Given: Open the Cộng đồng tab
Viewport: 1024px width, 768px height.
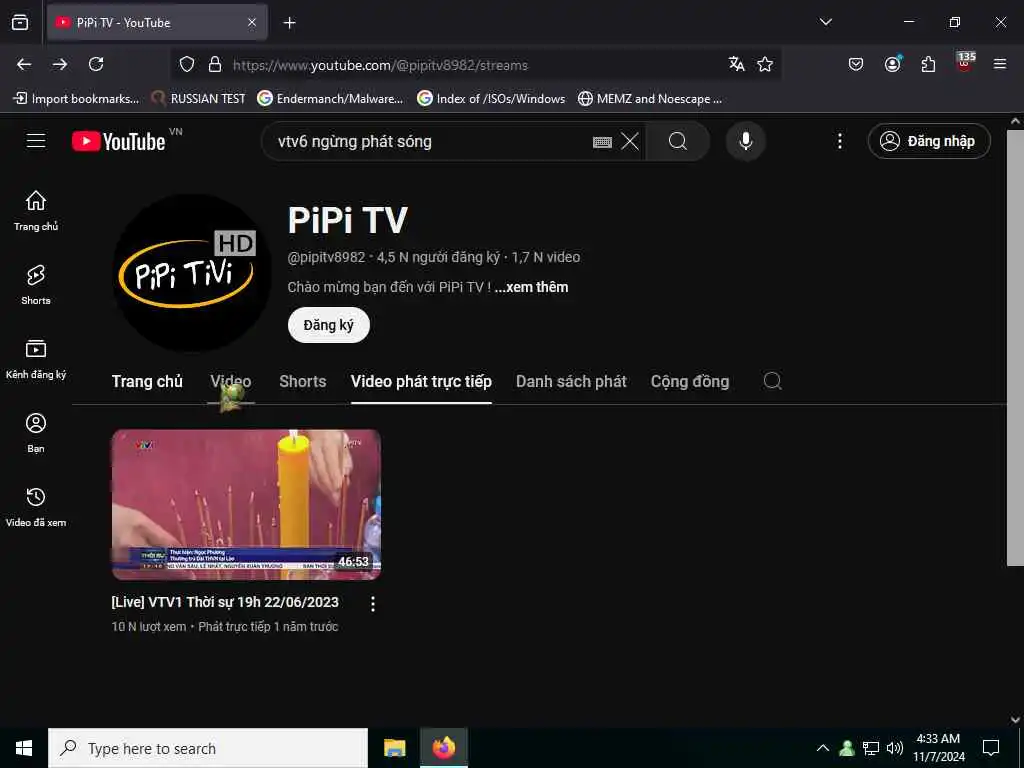Looking at the screenshot, I should pos(690,381).
